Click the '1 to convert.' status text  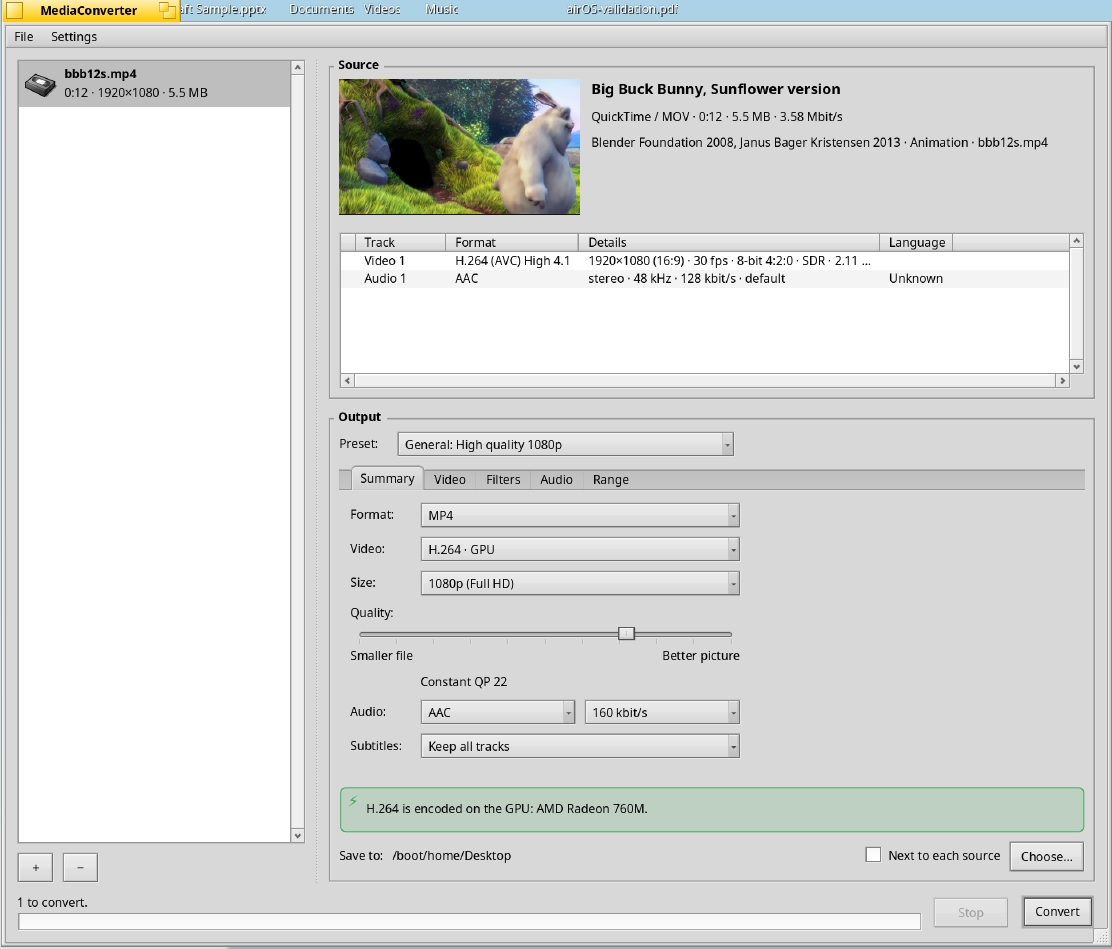[52, 902]
